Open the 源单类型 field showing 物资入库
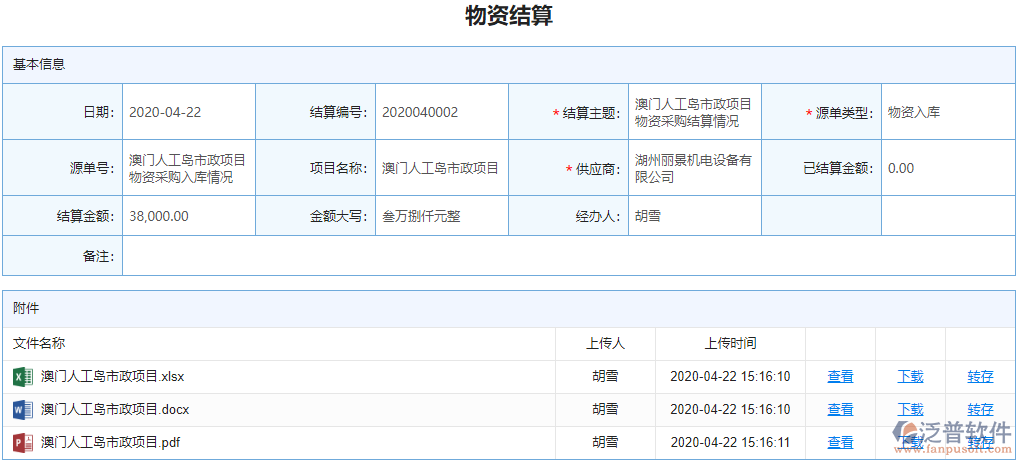The image size is (1022, 465). pos(946,112)
